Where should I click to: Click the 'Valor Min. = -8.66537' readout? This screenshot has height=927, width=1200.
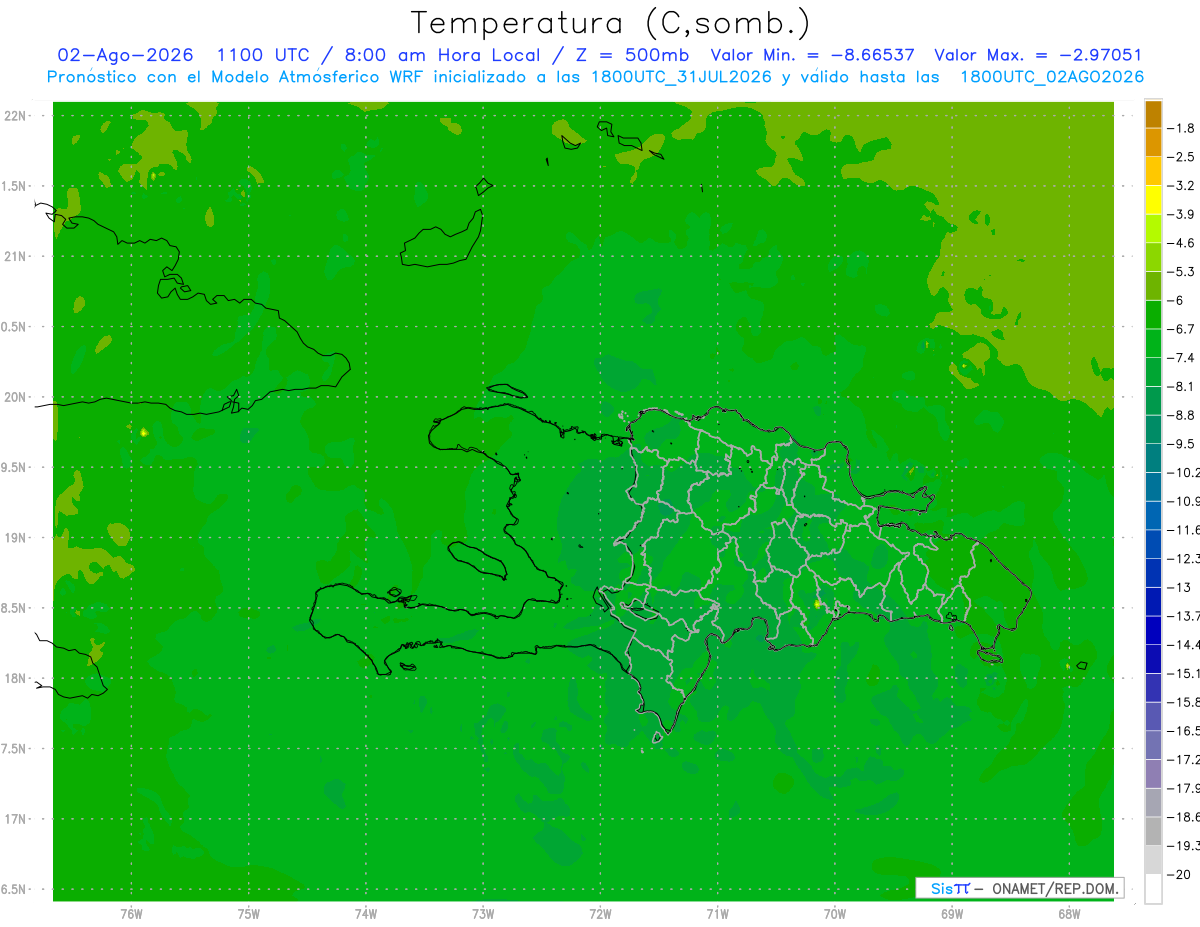[x=812, y=55]
